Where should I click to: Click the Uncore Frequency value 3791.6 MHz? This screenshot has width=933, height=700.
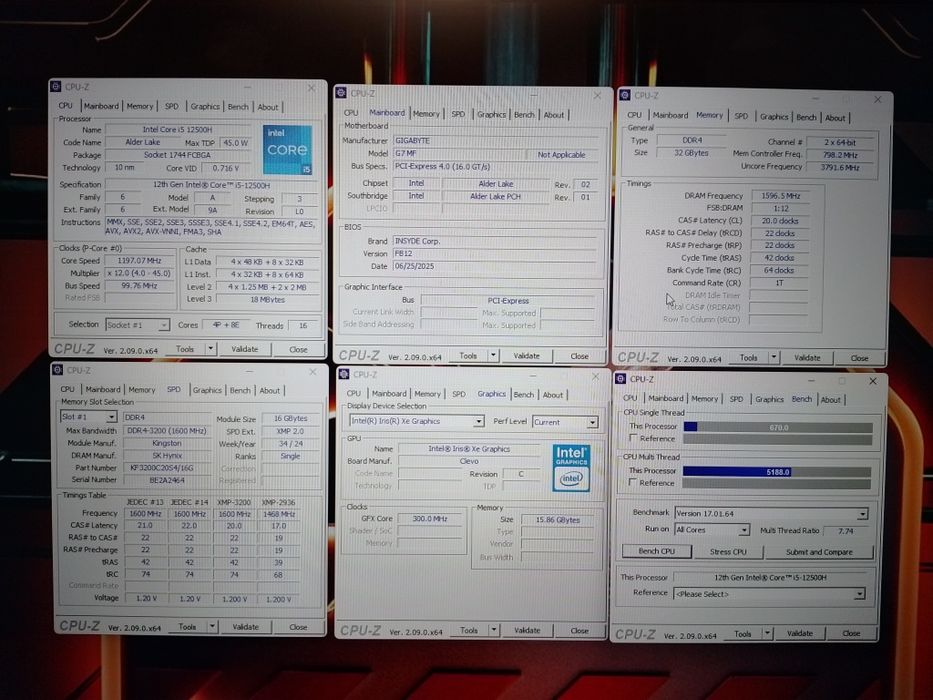tap(840, 167)
